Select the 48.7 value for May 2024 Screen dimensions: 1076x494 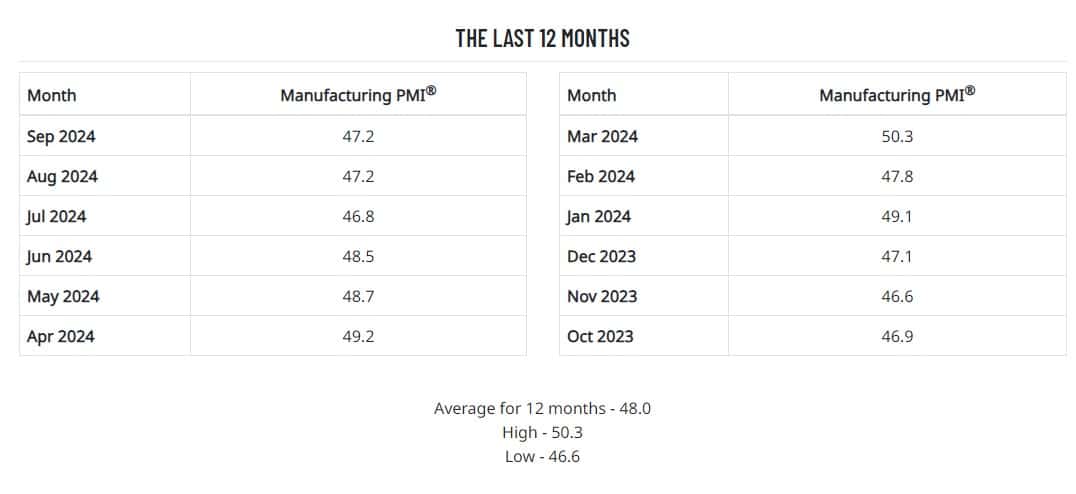358,296
